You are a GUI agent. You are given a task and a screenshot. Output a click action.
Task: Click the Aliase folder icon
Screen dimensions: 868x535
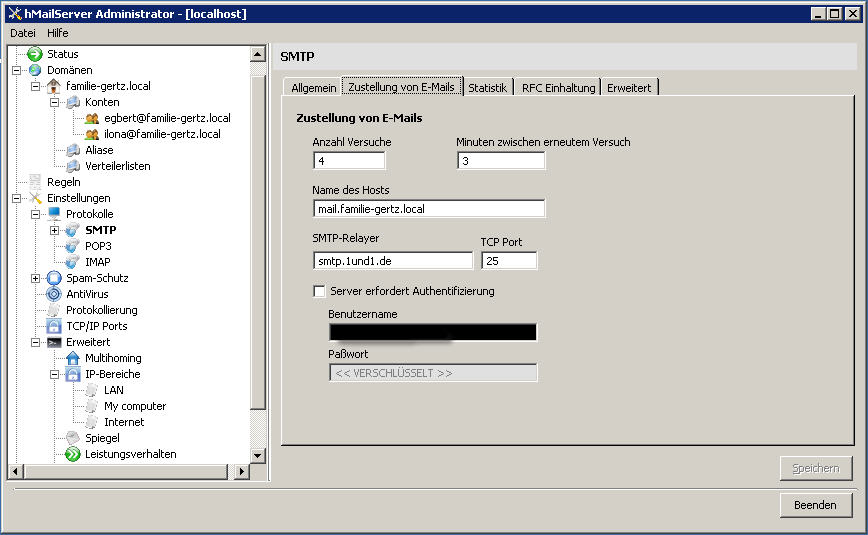point(73,150)
